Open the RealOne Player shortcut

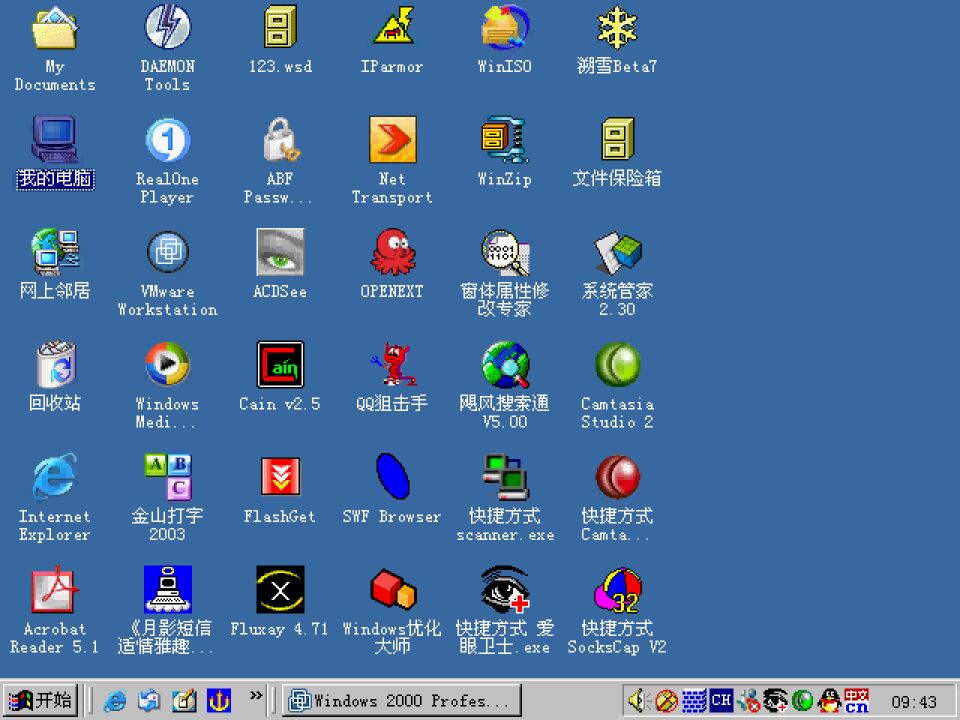coord(167,140)
